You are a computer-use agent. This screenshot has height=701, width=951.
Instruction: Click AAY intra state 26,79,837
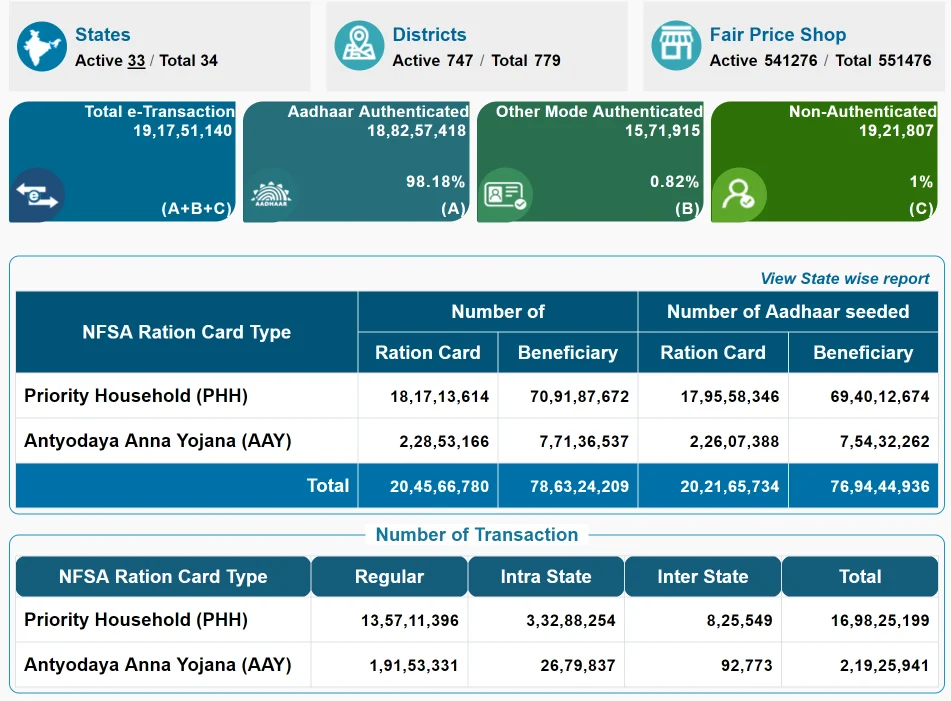tap(578, 665)
